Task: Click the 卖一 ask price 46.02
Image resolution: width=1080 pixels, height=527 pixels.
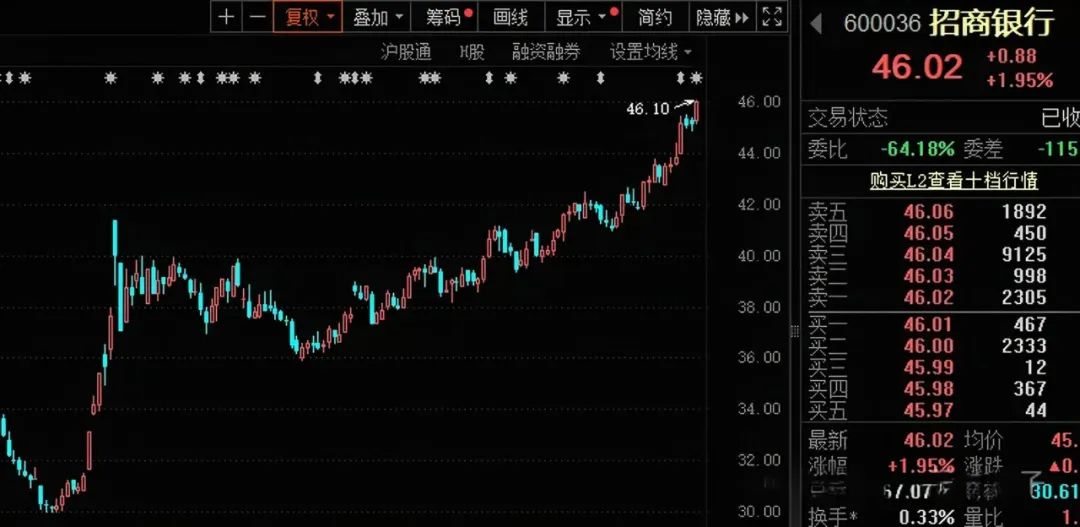Action: pos(929,297)
